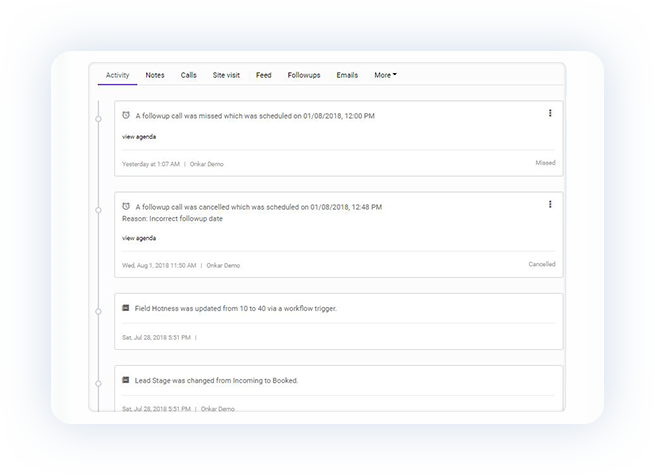Click 'A followup call was missed' message

tap(255, 116)
